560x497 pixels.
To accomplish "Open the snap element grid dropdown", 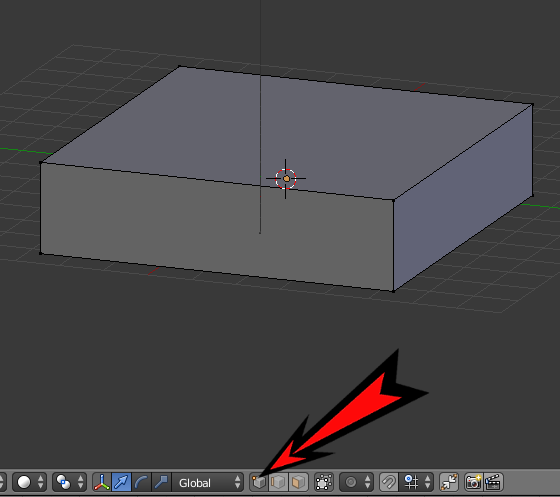I will pyautogui.click(x=416, y=482).
